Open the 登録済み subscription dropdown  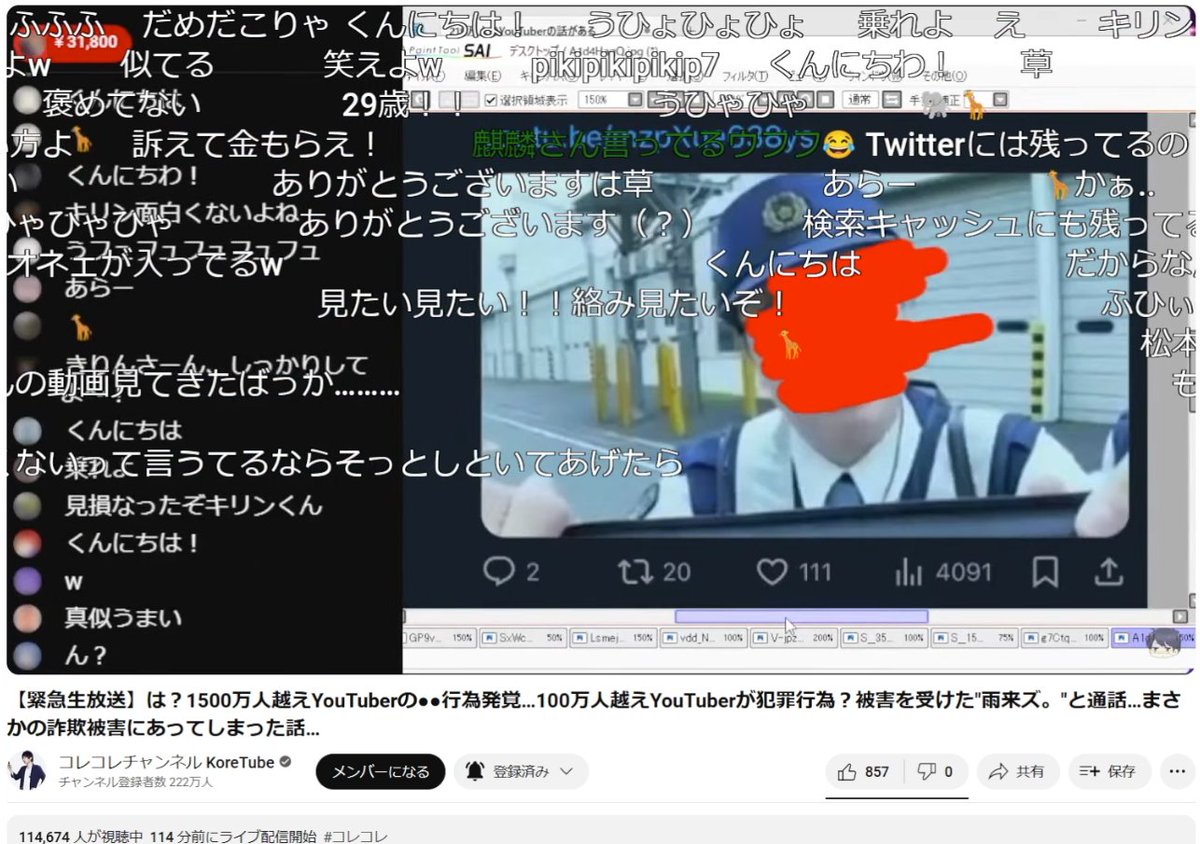click(x=520, y=771)
